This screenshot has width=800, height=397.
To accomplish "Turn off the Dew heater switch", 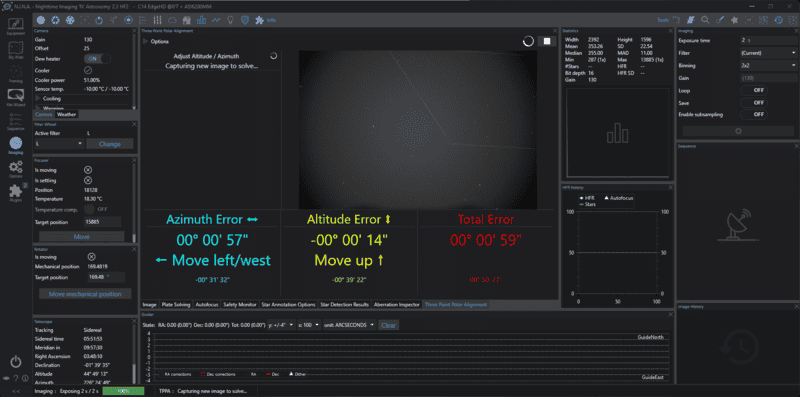I will (x=97, y=59).
